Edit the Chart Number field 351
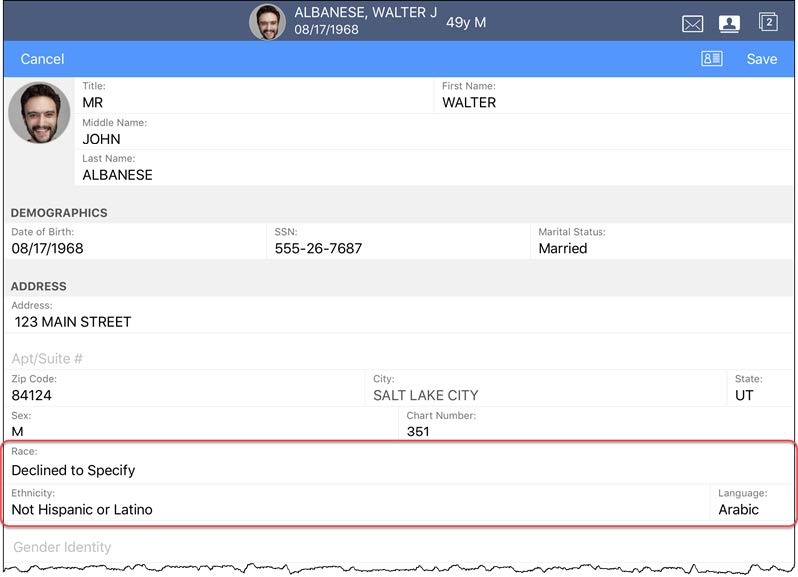Image resolution: width=798 pixels, height=577 pixels. [596, 424]
